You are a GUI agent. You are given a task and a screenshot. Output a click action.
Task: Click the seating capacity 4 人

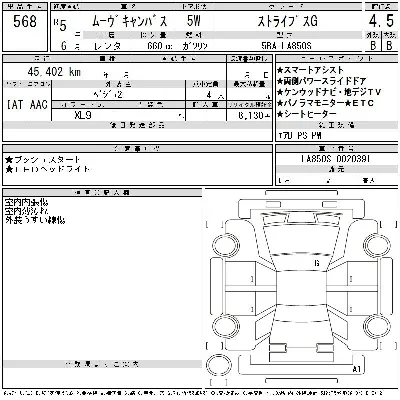pos(215,95)
